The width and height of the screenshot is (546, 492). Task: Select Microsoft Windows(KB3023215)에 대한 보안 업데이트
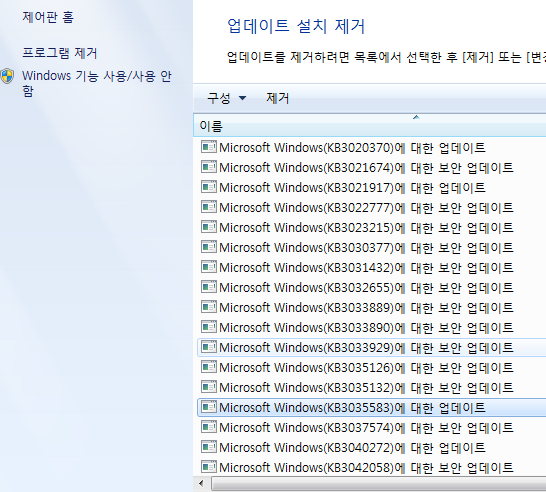click(366, 228)
